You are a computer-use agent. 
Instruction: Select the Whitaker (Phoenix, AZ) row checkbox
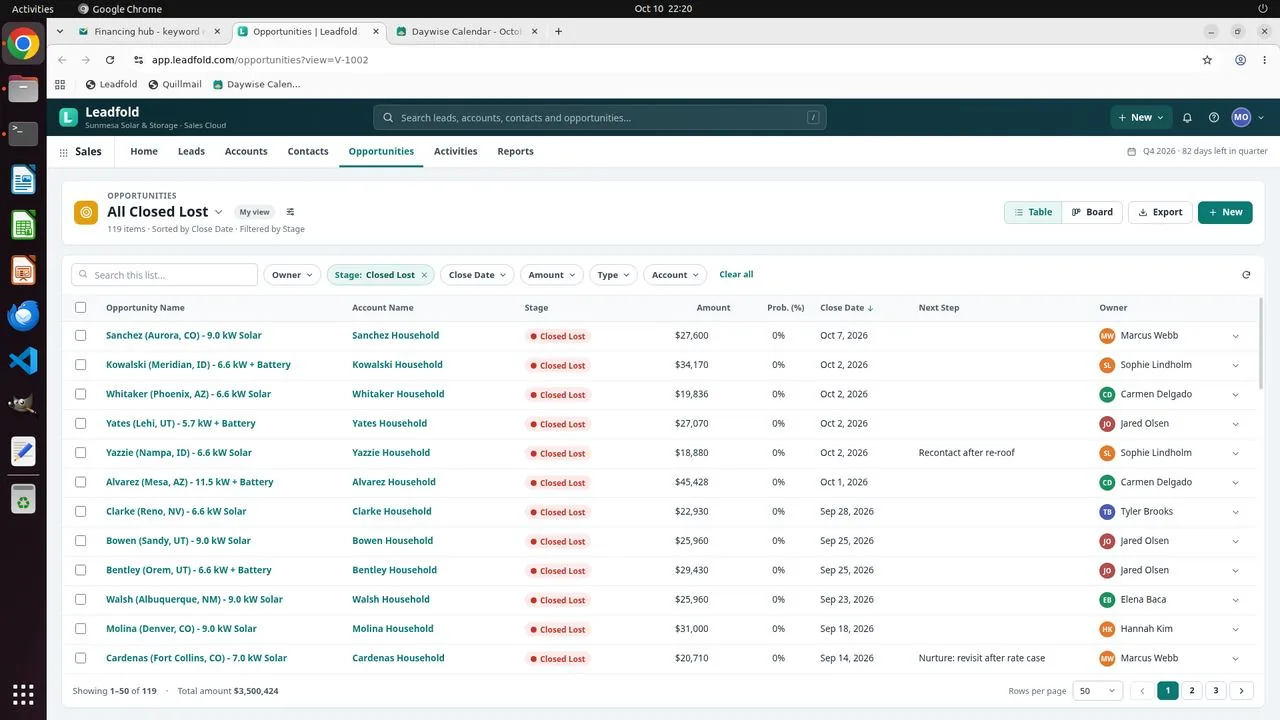[x=81, y=394]
